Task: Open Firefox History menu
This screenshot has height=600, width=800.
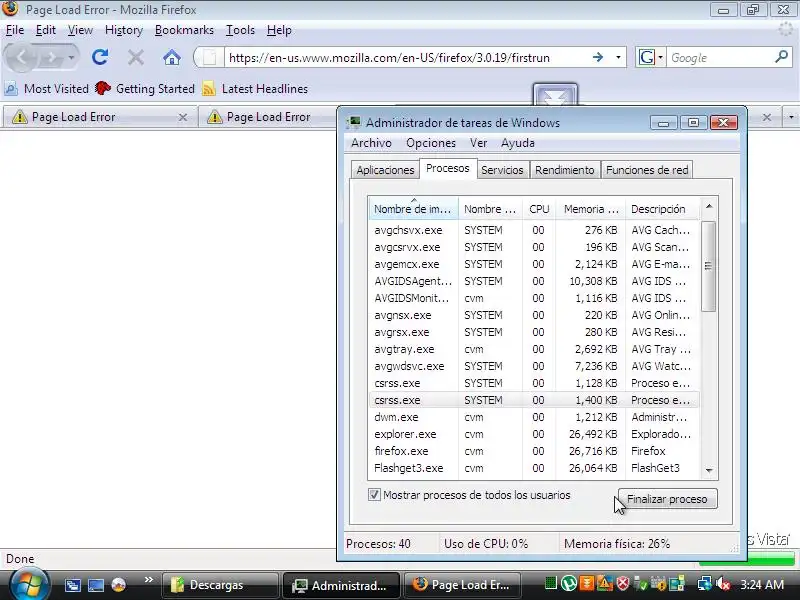Action: 123,30
